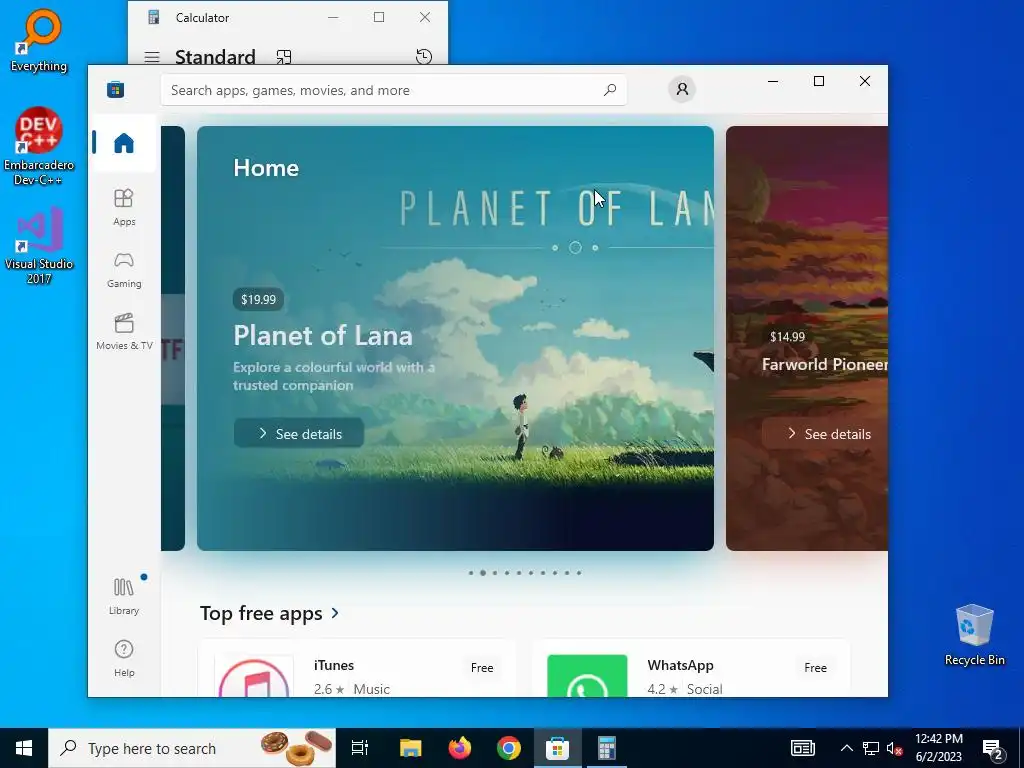Open News and interests taskbar icon
The height and width of the screenshot is (768, 1024).
803,748
